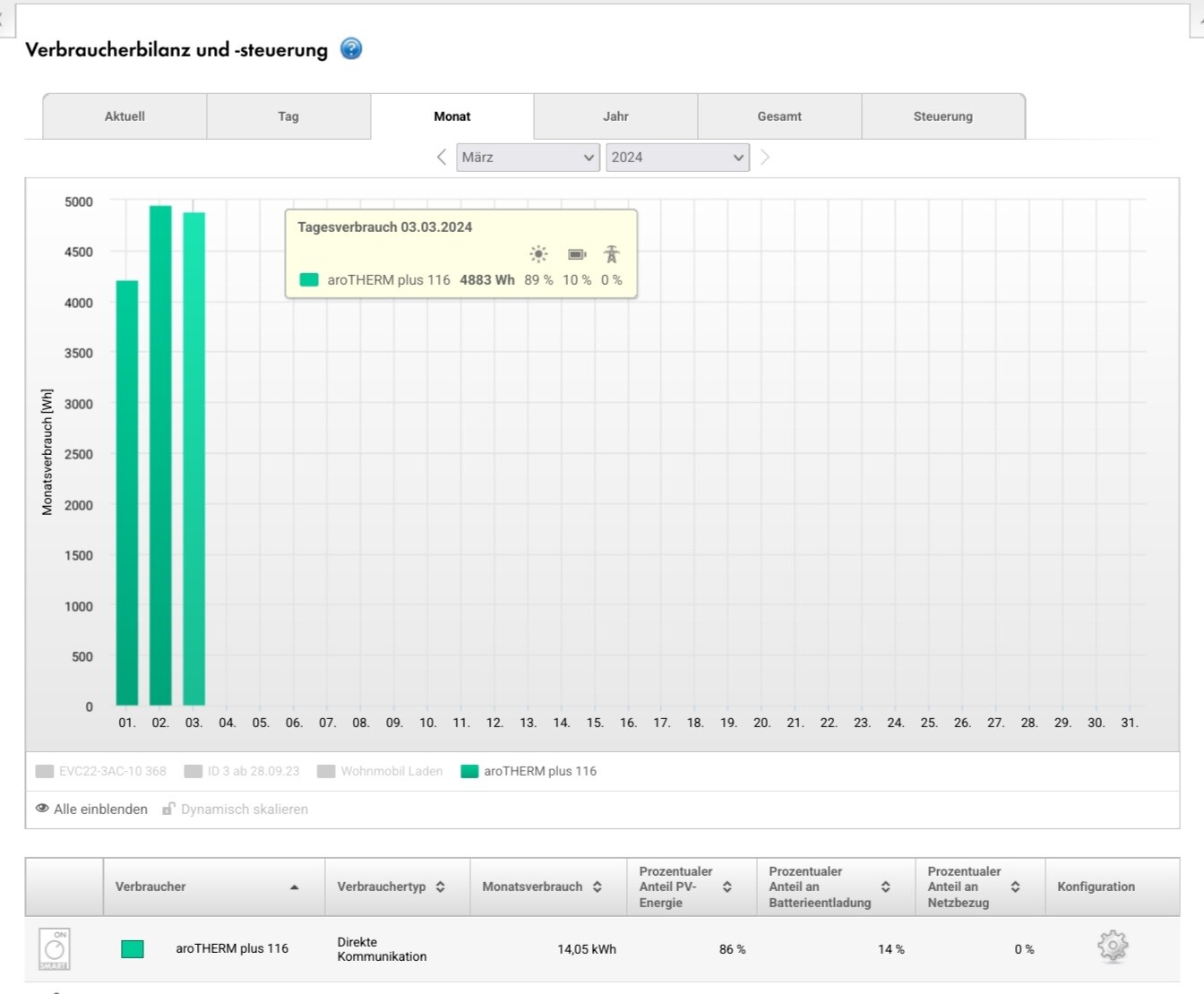Click the aroTHERM plus 116 table color swatch
The image size is (1204, 994).
[x=133, y=948]
